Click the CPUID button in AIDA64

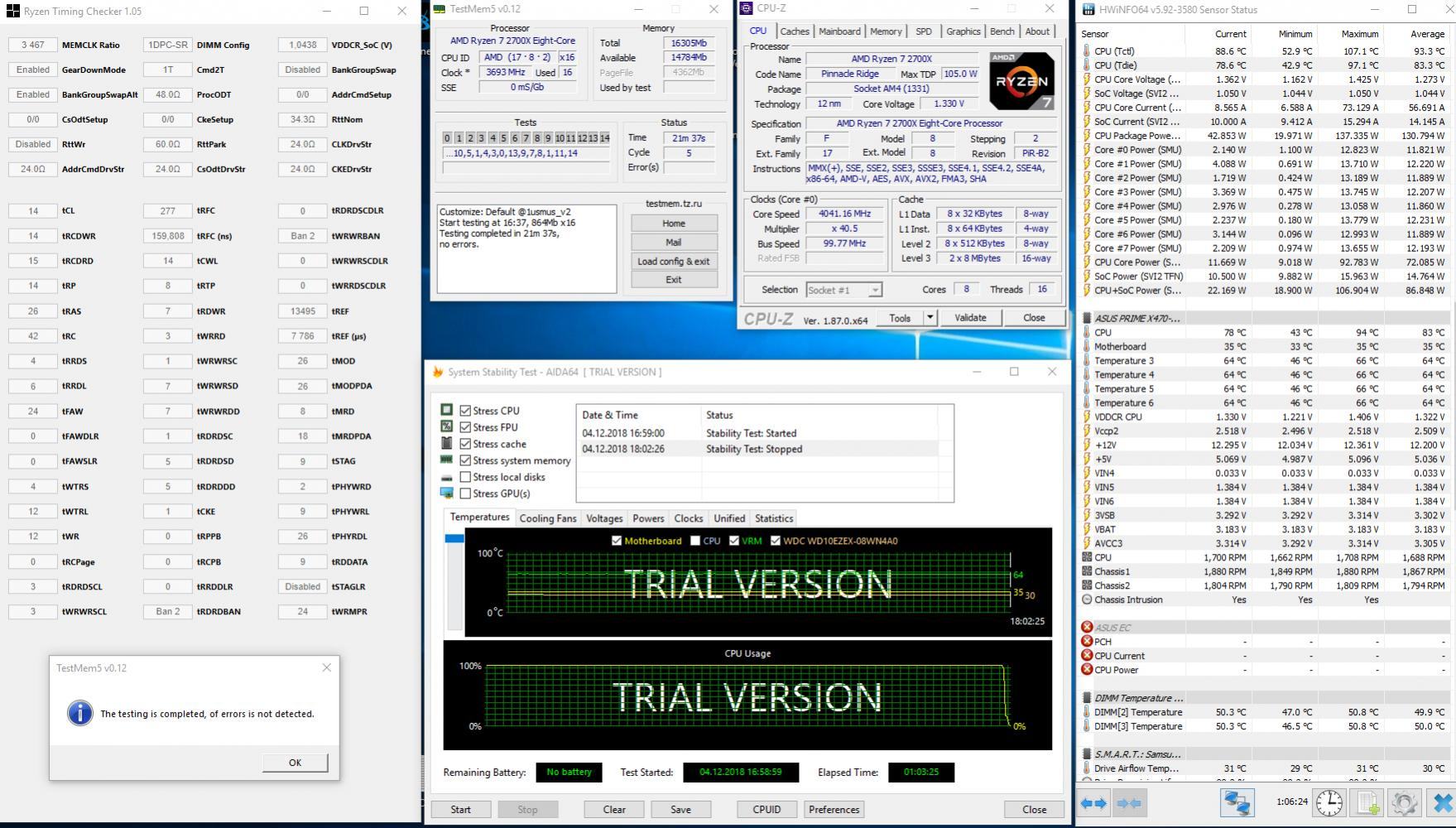[x=766, y=809]
